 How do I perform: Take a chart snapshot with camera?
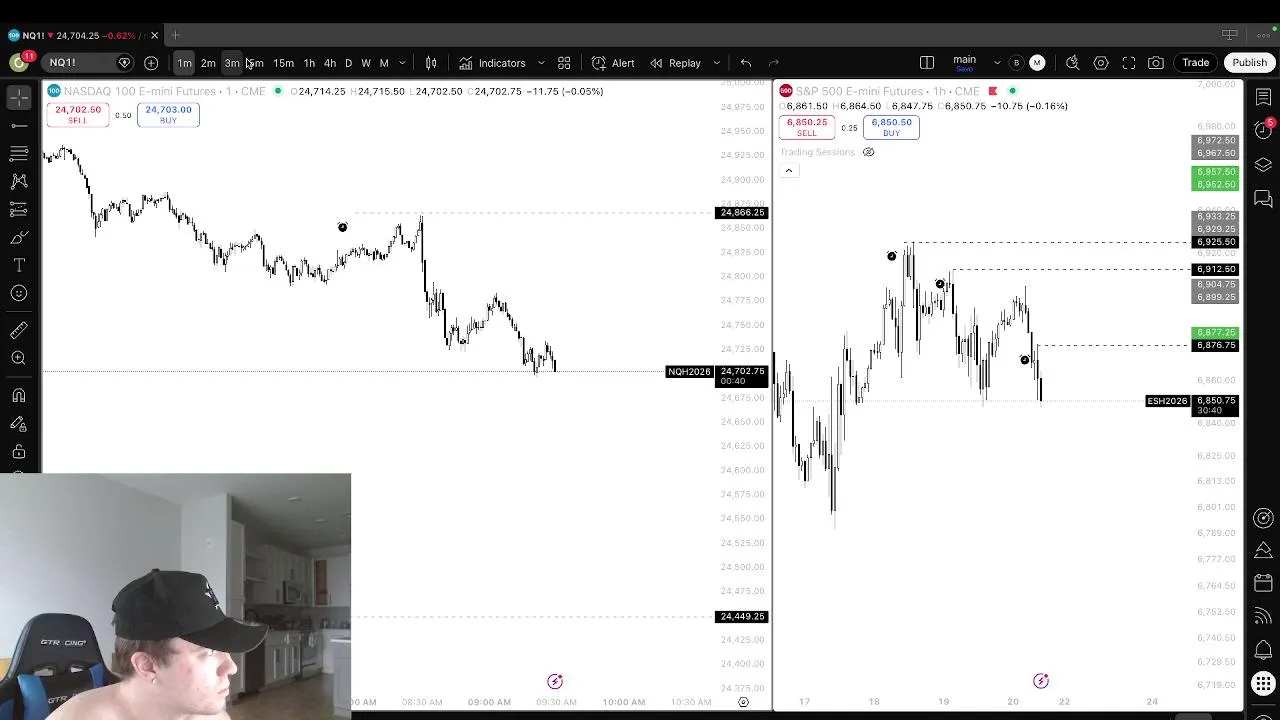1156,63
